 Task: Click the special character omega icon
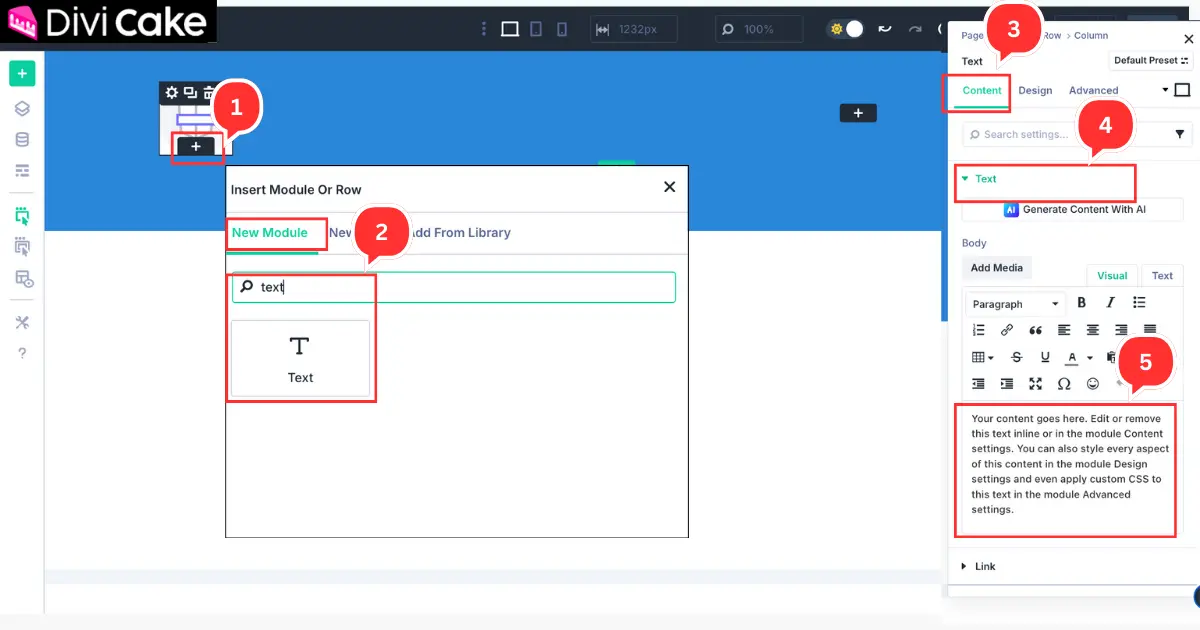click(1064, 384)
